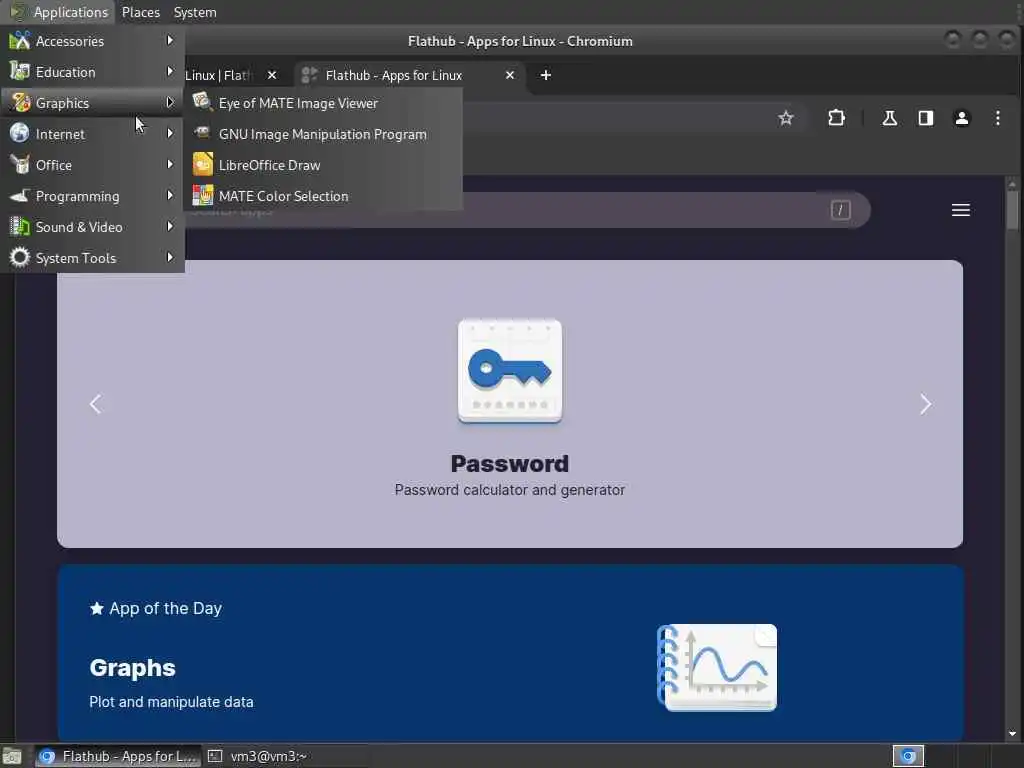Click the GIMP mascot icon
1024x768 pixels.
pyautogui.click(x=202, y=133)
